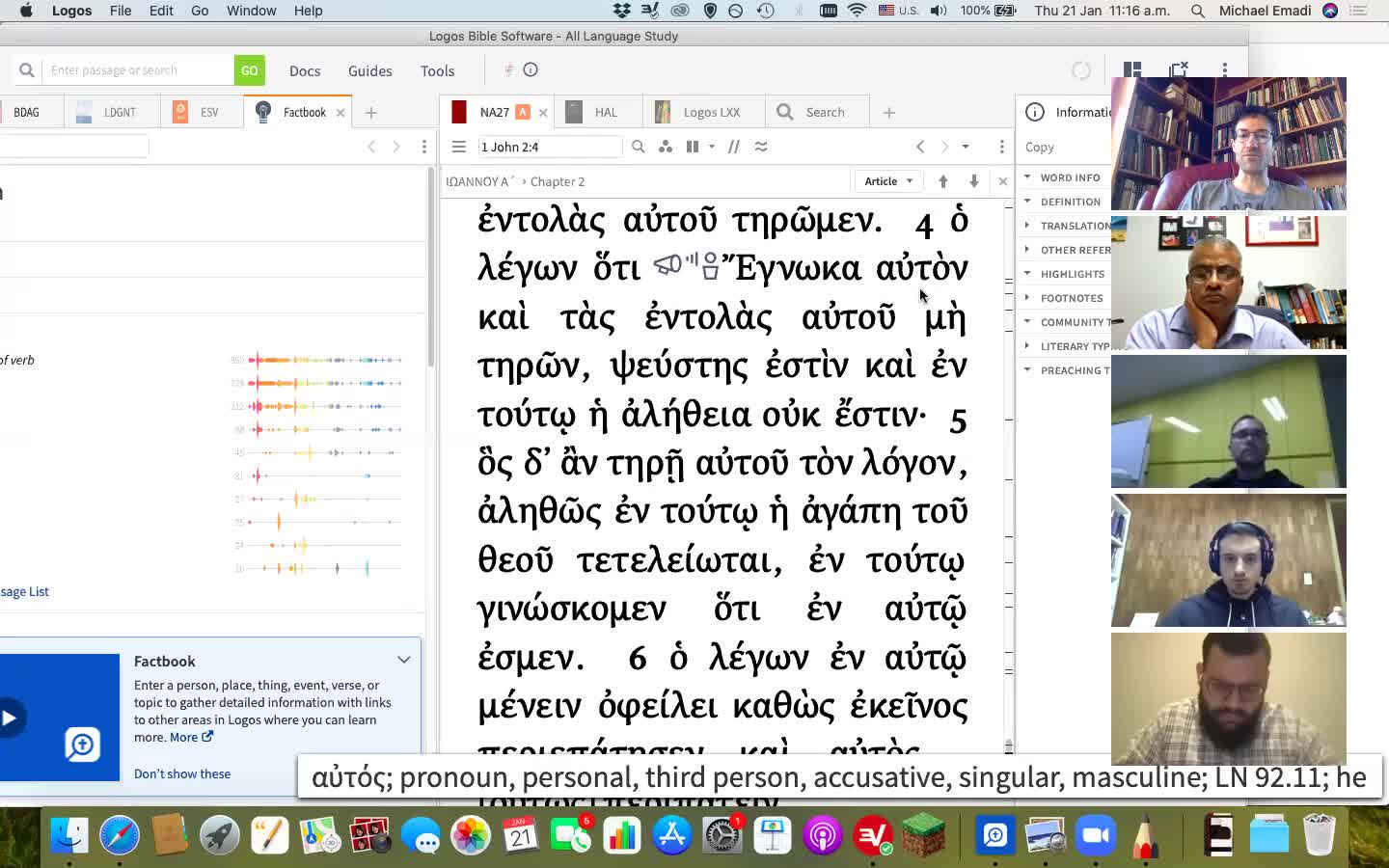Image resolution: width=1389 pixels, height=868 pixels.
Task: Go back in NA27 history
Action: tap(920, 147)
